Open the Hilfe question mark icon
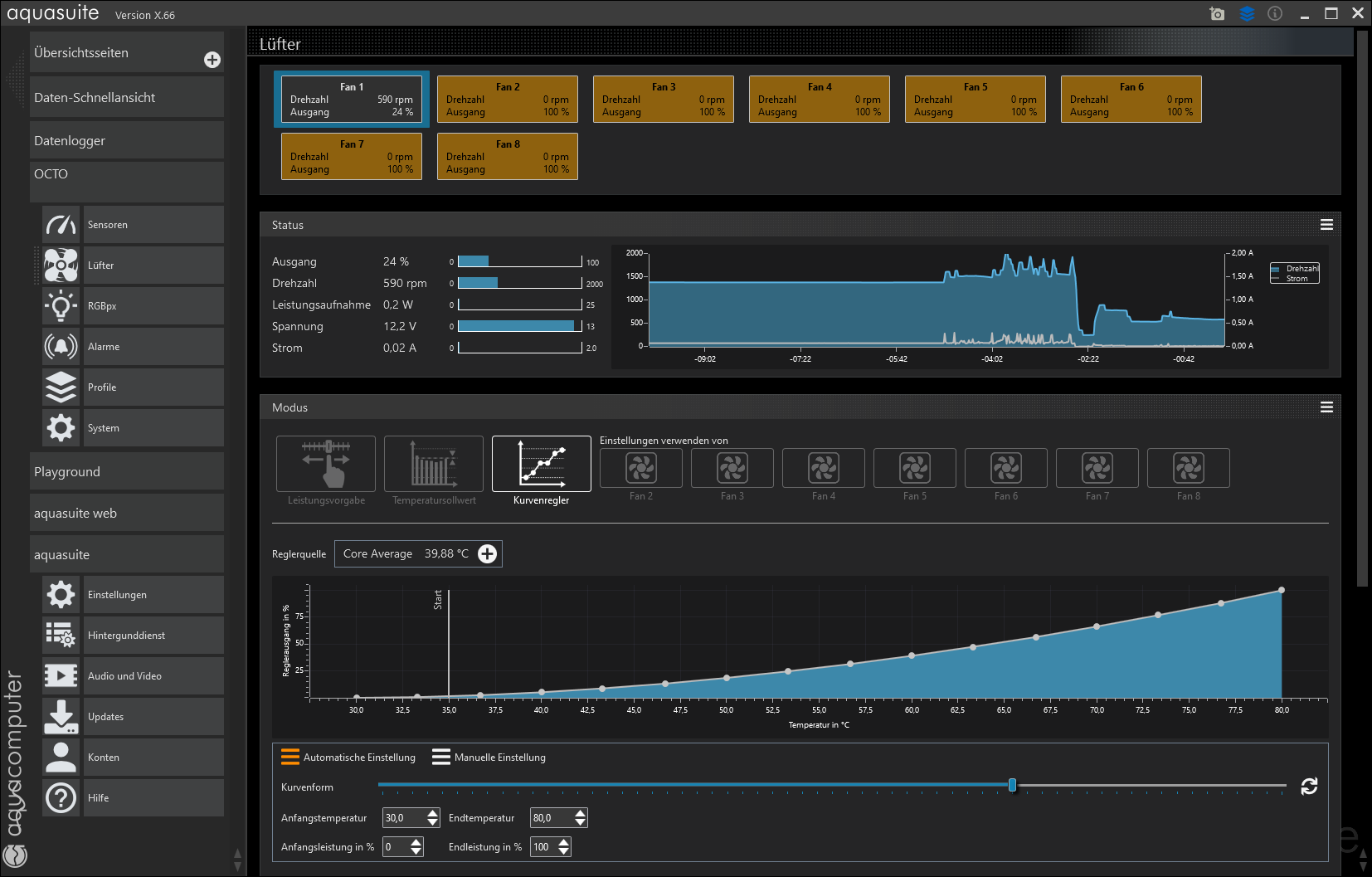The height and width of the screenshot is (877, 1372). coord(61,798)
